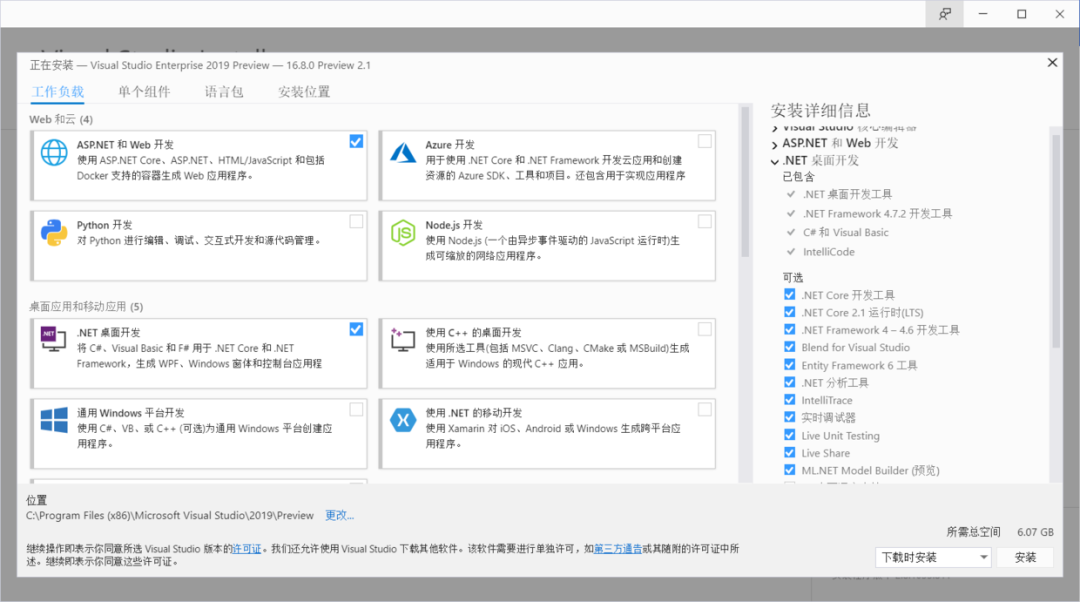Click the Azure development logo icon
This screenshot has width=1080, height=602.
click(403, 152)
